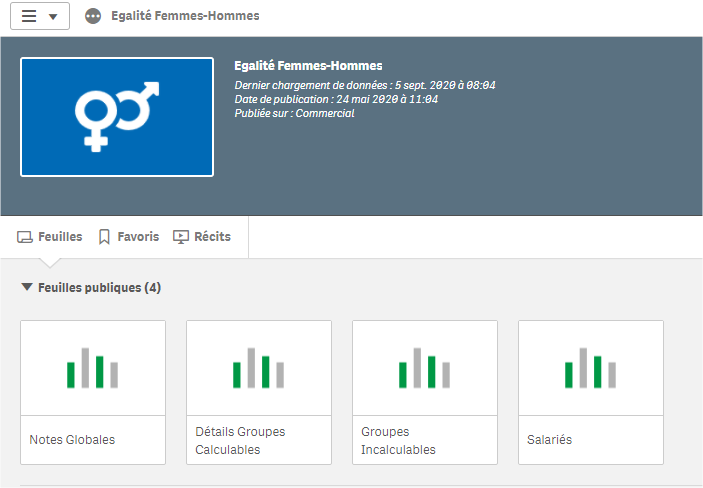Click the Détails Groupes Calculables label
Viewport: 703px width, 488px height.
[x=240, y=440]
